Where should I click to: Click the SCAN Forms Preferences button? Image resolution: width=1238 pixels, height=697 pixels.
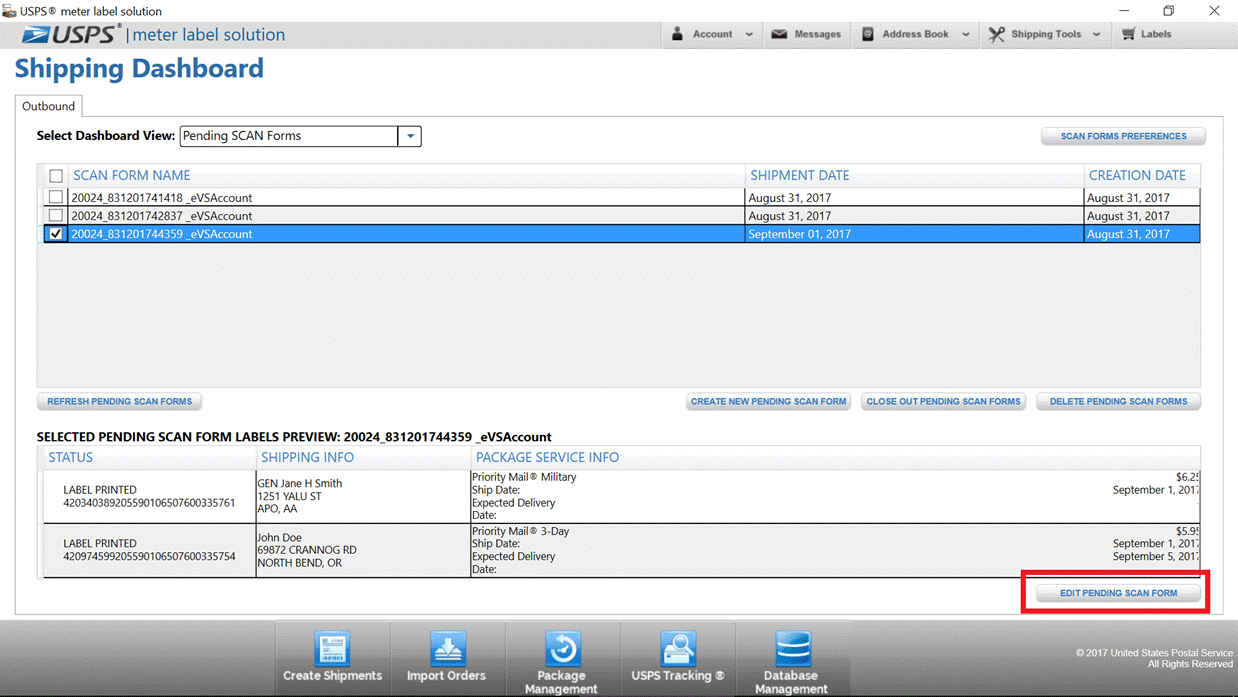(x=1123, y=136)
